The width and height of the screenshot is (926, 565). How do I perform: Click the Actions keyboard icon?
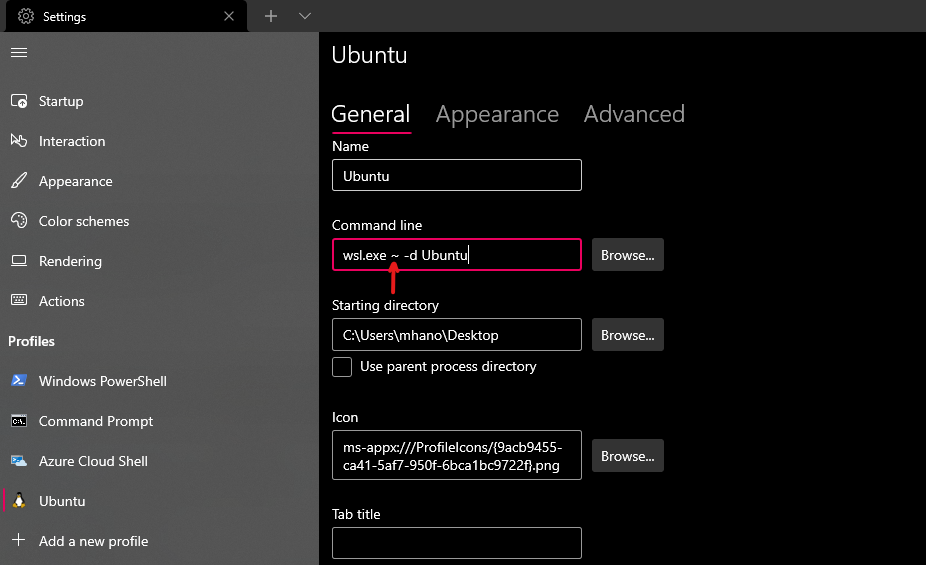click(x=19, y=300)
